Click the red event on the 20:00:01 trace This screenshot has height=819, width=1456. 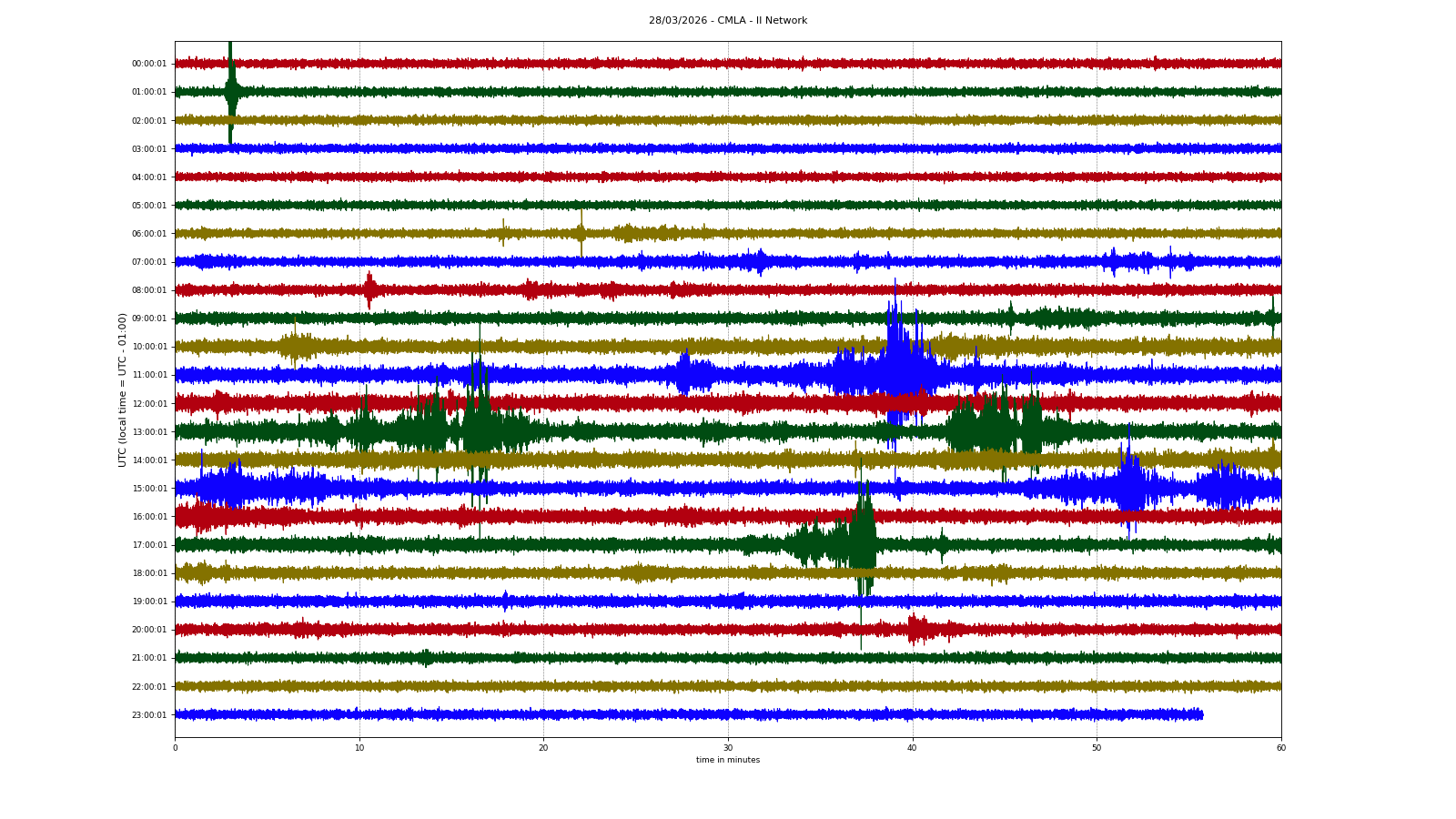click(x=916, y=629)
